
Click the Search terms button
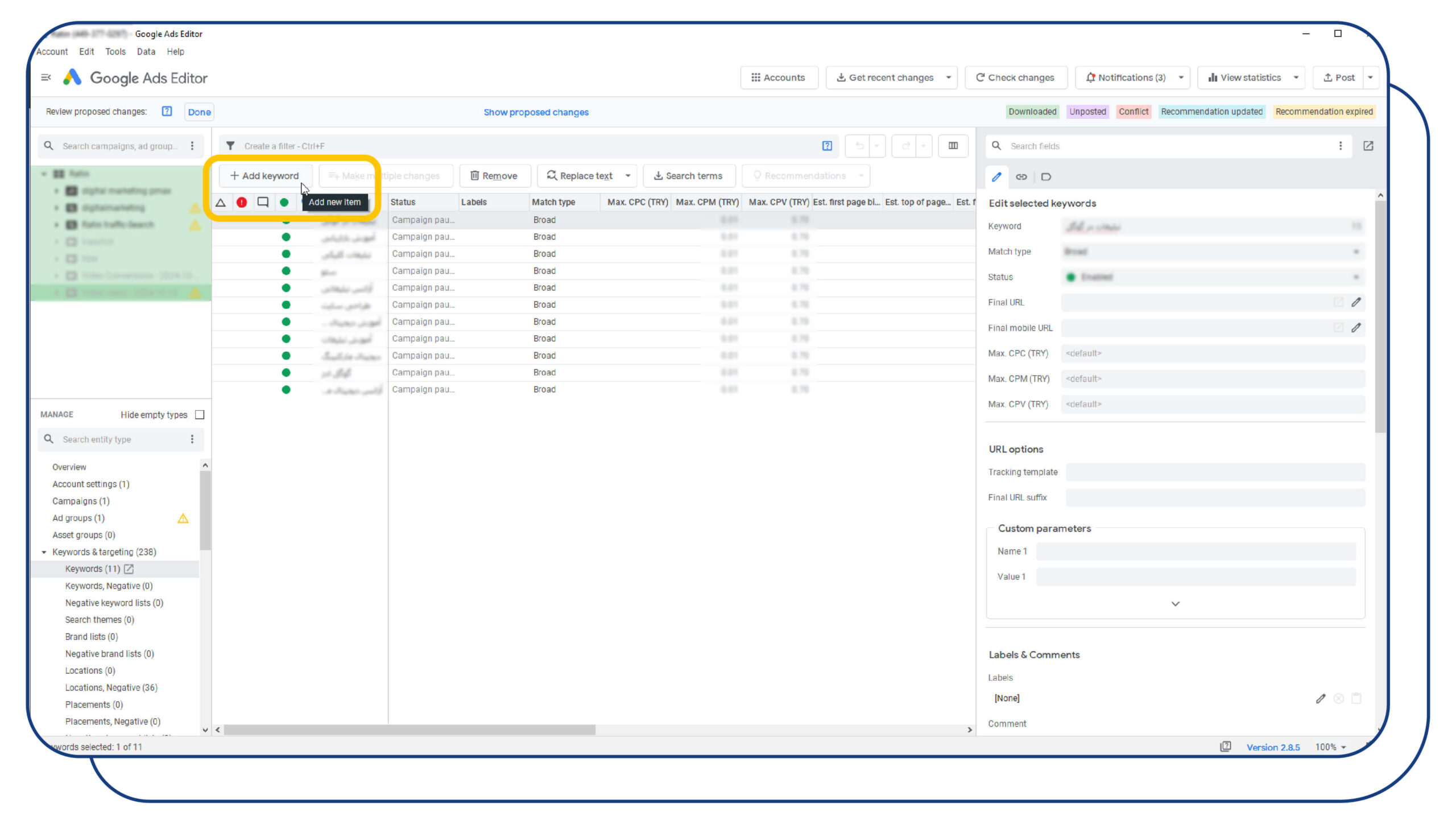pyautogui.click(x=689, y=176)
